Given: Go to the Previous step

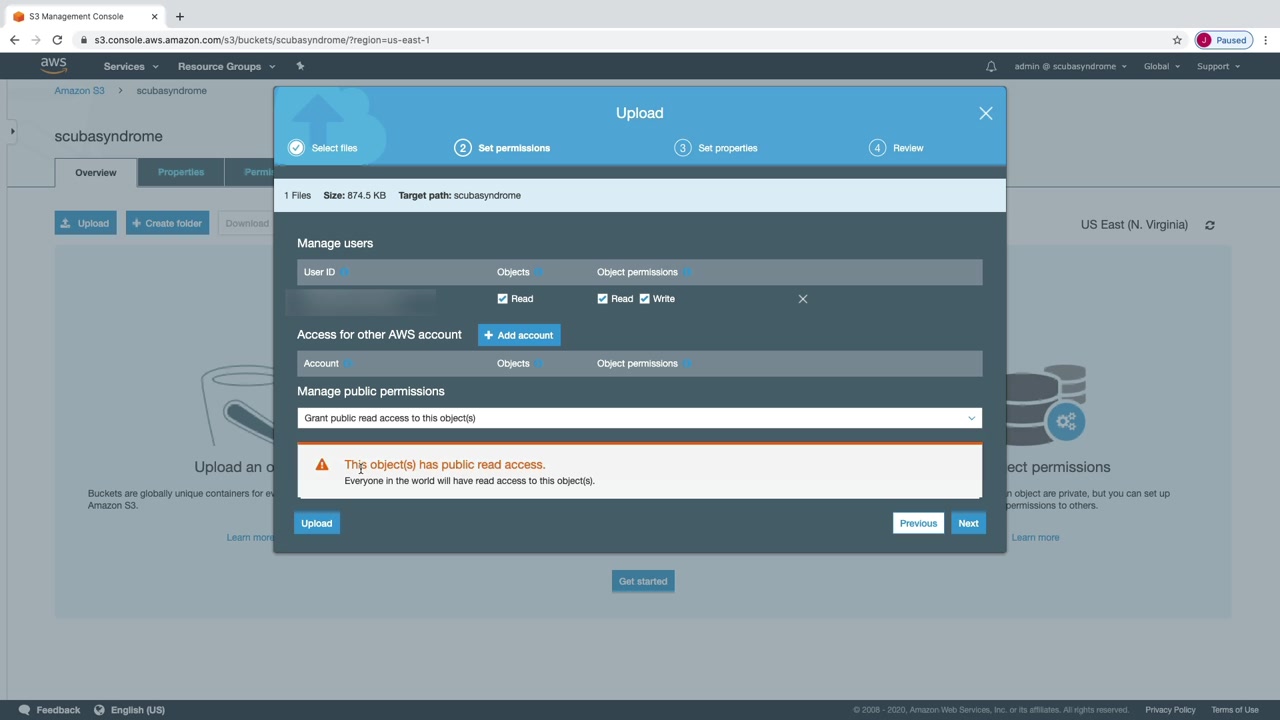Looking at the screenshot, I should [x=918, y=523].
